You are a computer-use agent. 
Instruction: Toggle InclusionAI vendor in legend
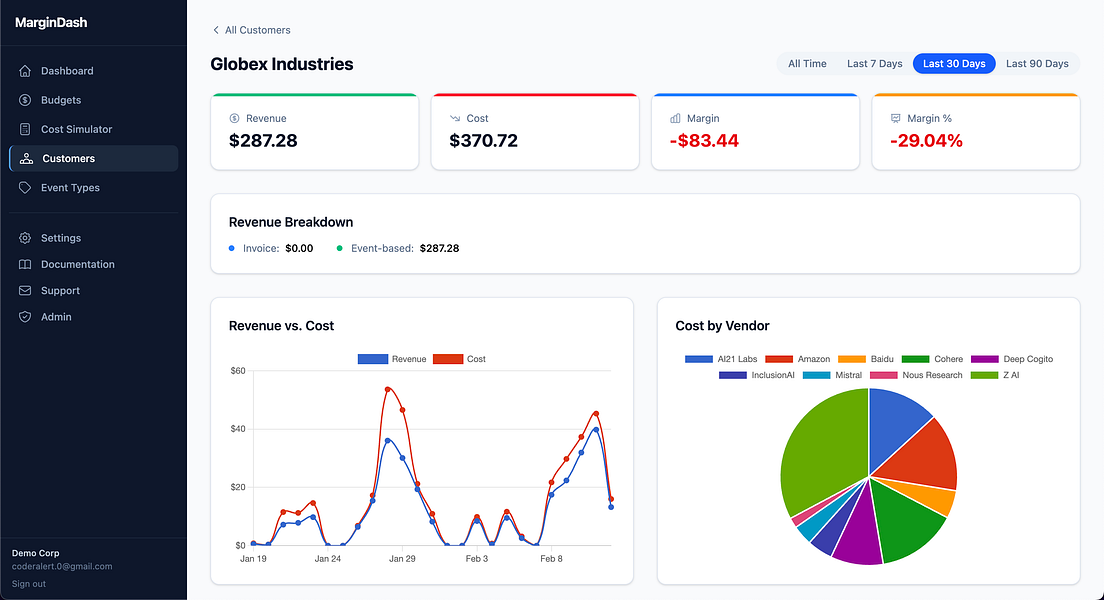(757, 375)
